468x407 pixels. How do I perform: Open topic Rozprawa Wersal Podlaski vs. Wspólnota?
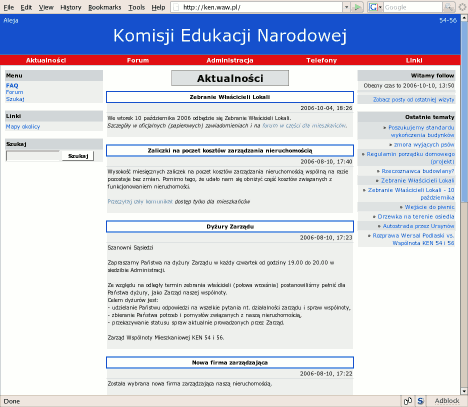coord(413,239)
